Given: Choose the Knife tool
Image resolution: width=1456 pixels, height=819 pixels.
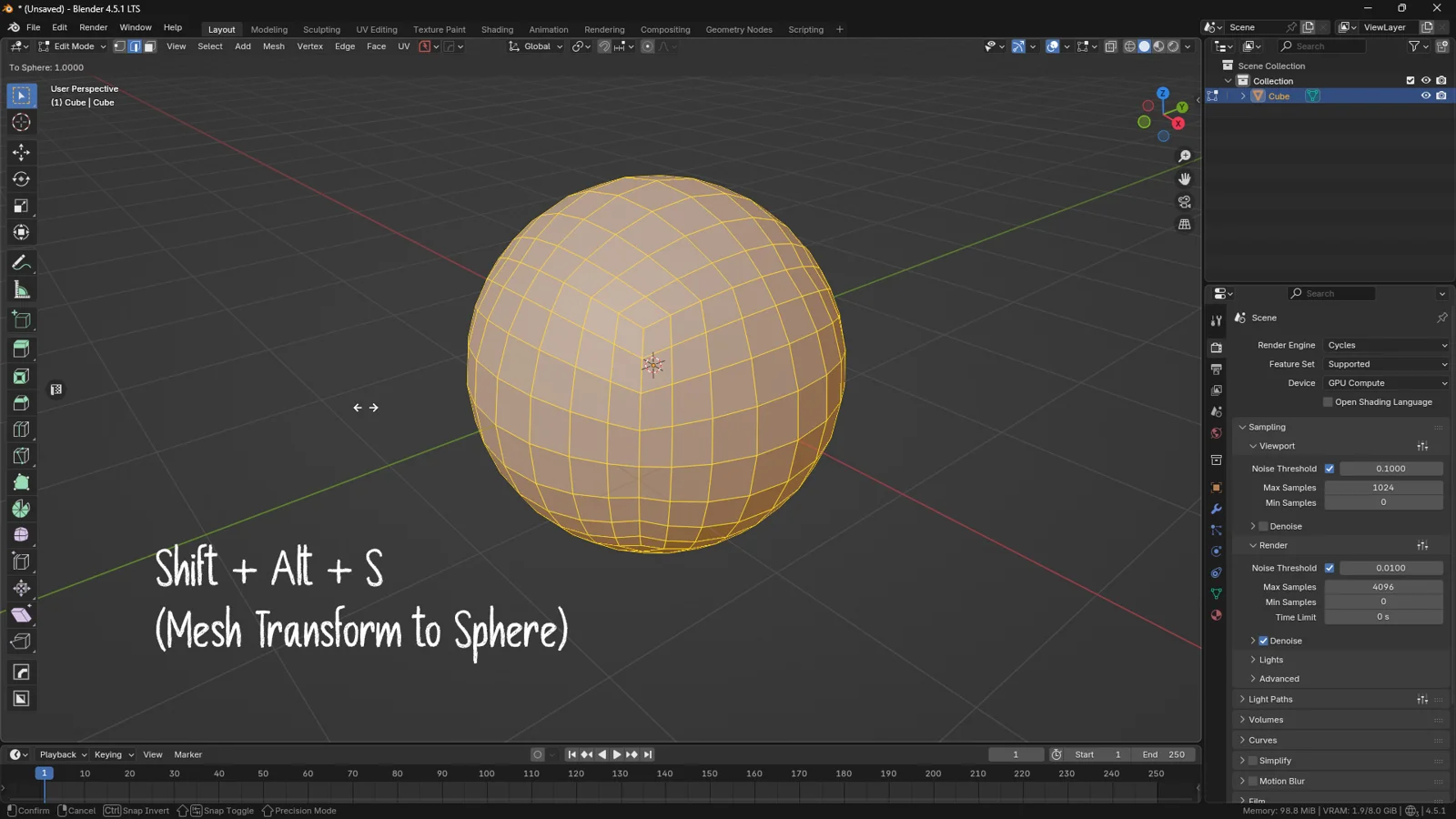Looking at the screenshot, I should pyautogui.click(x=21, y=455).
